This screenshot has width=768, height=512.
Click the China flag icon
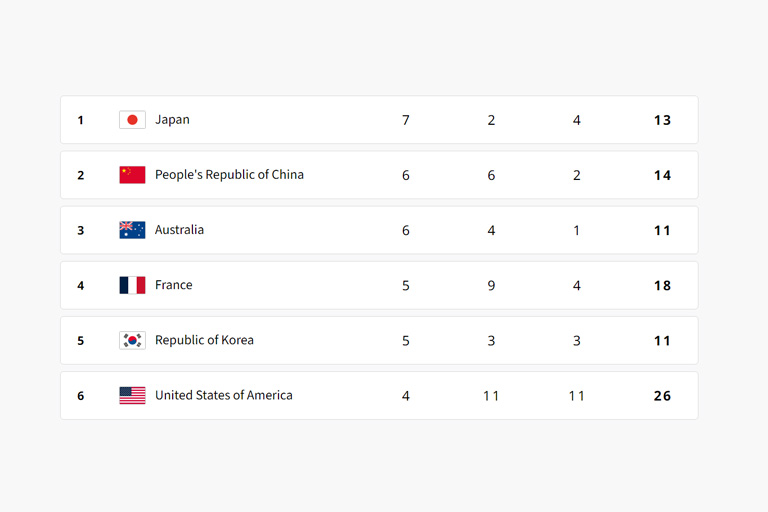coord(132,175)
